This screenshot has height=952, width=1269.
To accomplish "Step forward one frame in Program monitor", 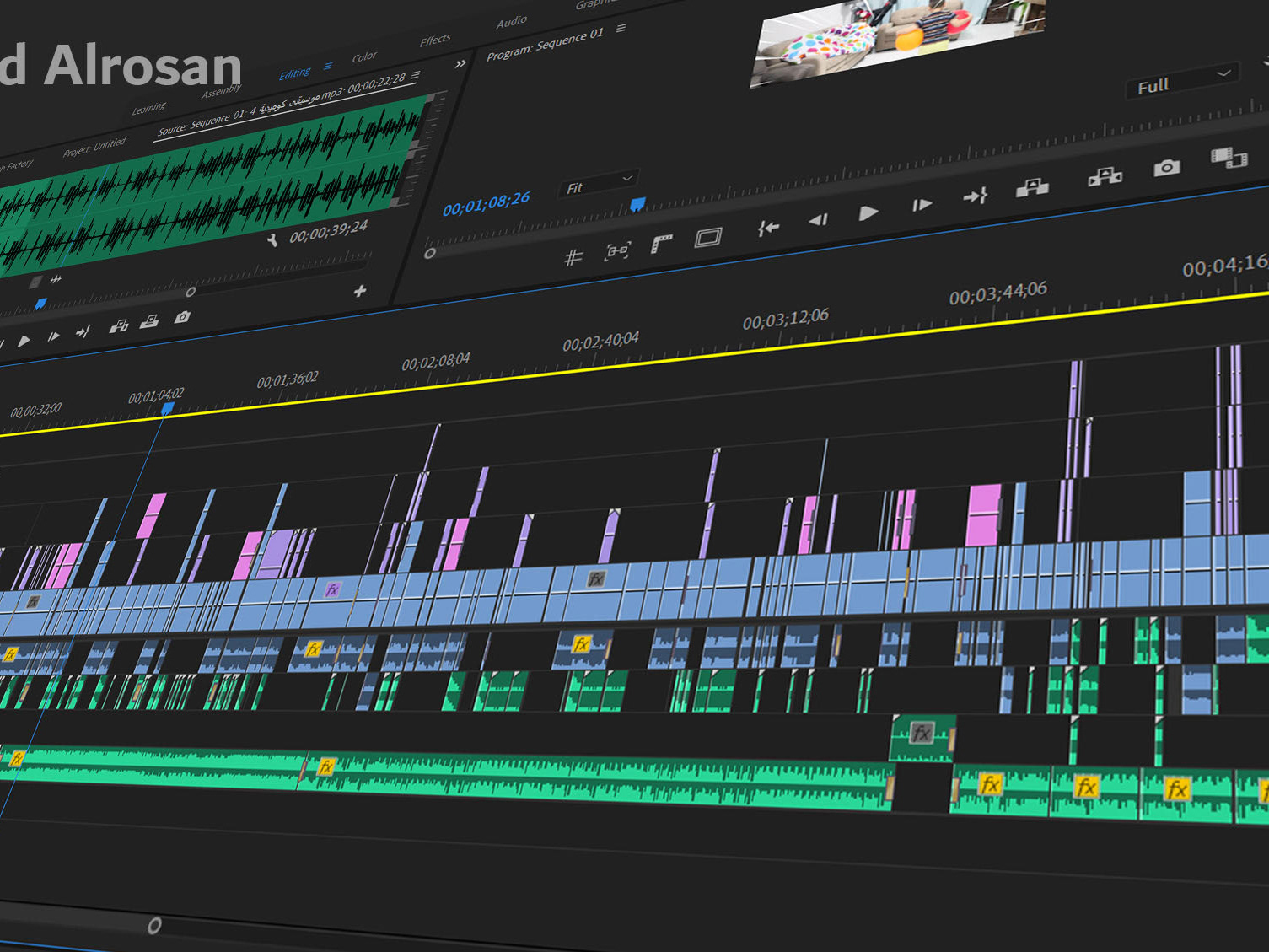I will pos(922,205).
